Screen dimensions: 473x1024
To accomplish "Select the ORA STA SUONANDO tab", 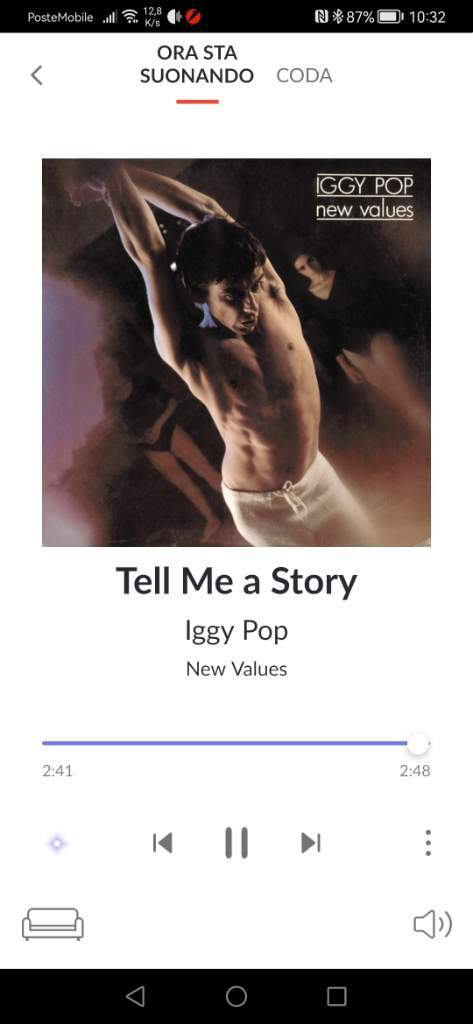I will click(197, 64).
